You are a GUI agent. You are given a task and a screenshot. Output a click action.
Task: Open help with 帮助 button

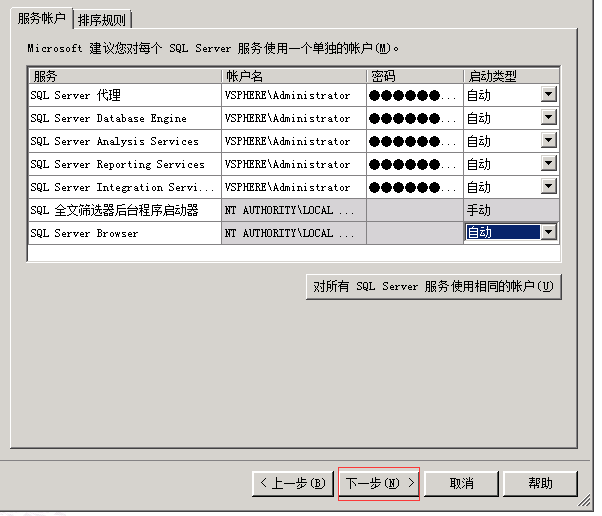[540, 483]
